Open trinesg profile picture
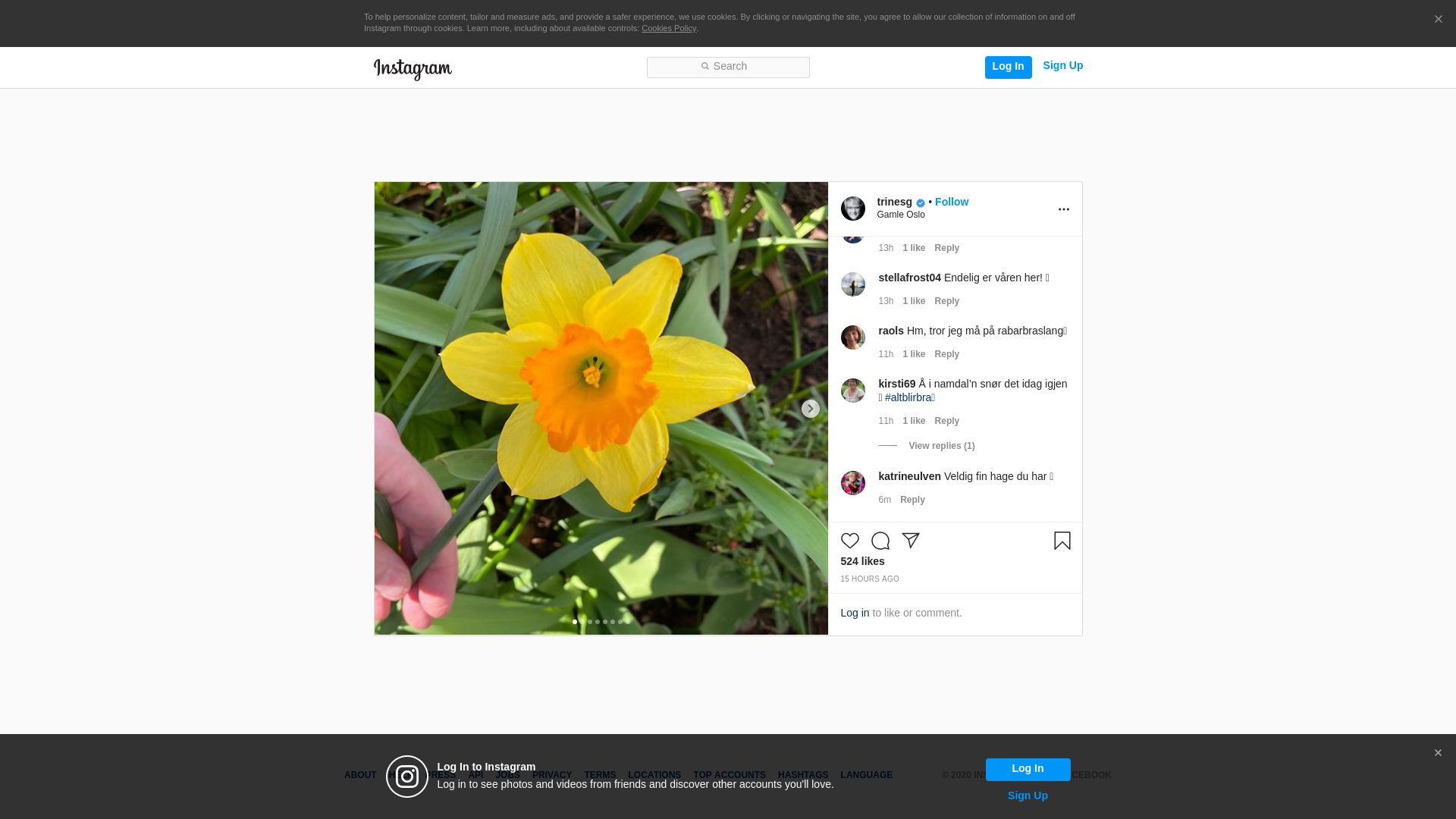 (852, 209)
